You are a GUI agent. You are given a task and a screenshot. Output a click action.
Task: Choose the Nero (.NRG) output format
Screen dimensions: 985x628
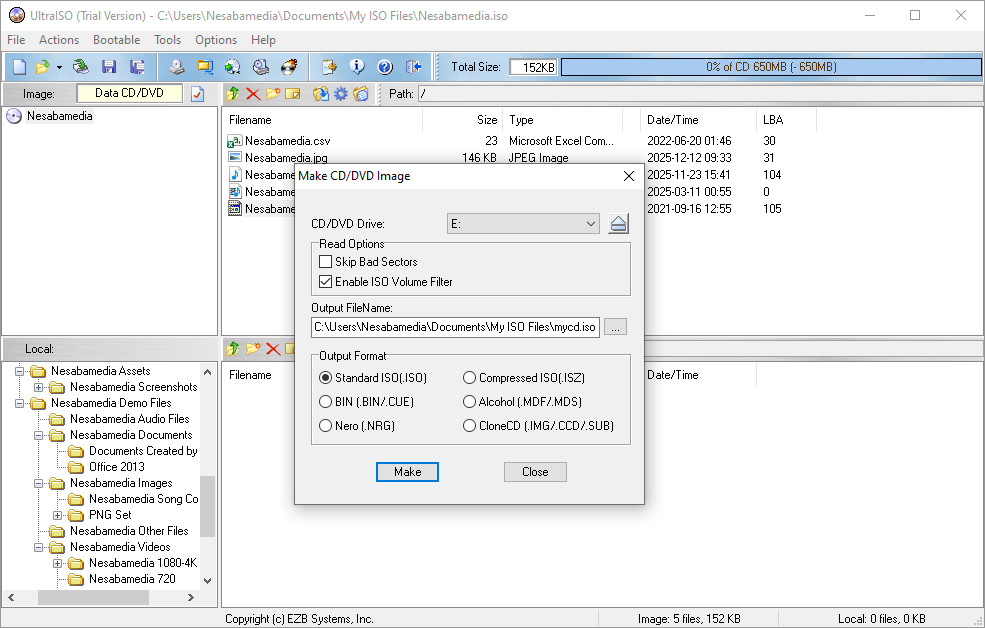pos(325,426)
